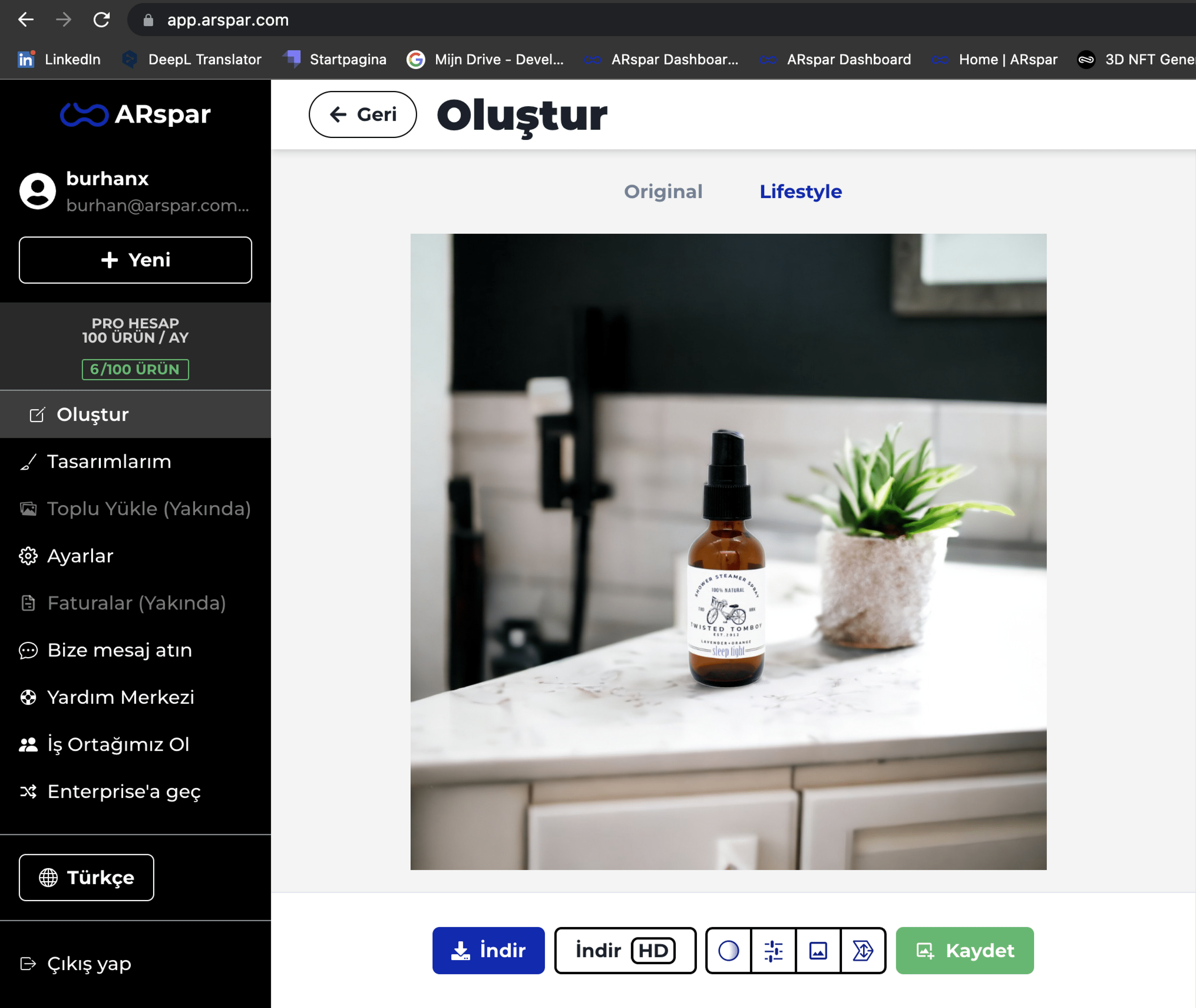Open the Türkçe language selector
This screenshot has height=1008, width=1196.
point(86,877)
